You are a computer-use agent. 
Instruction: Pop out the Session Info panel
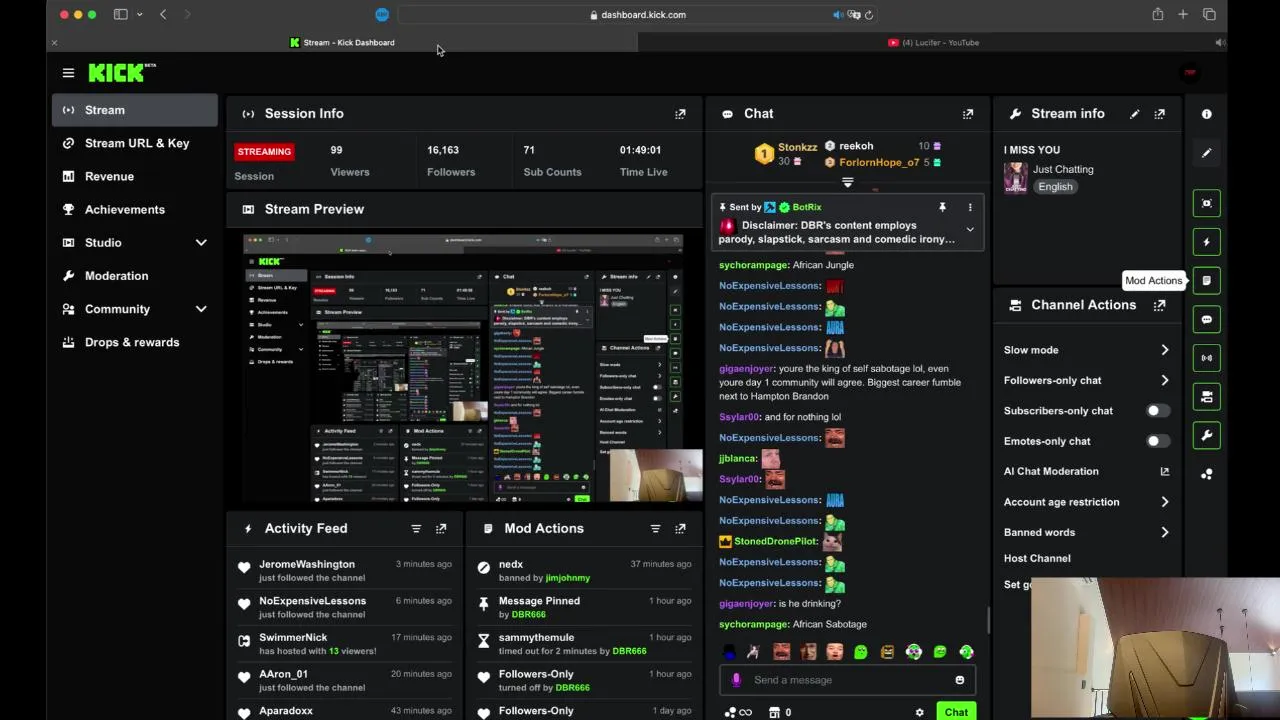680,114
